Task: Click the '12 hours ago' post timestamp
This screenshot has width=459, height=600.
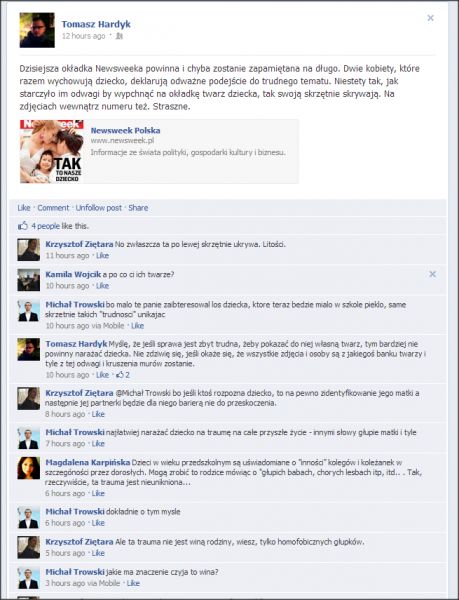Action: point(83,36)
